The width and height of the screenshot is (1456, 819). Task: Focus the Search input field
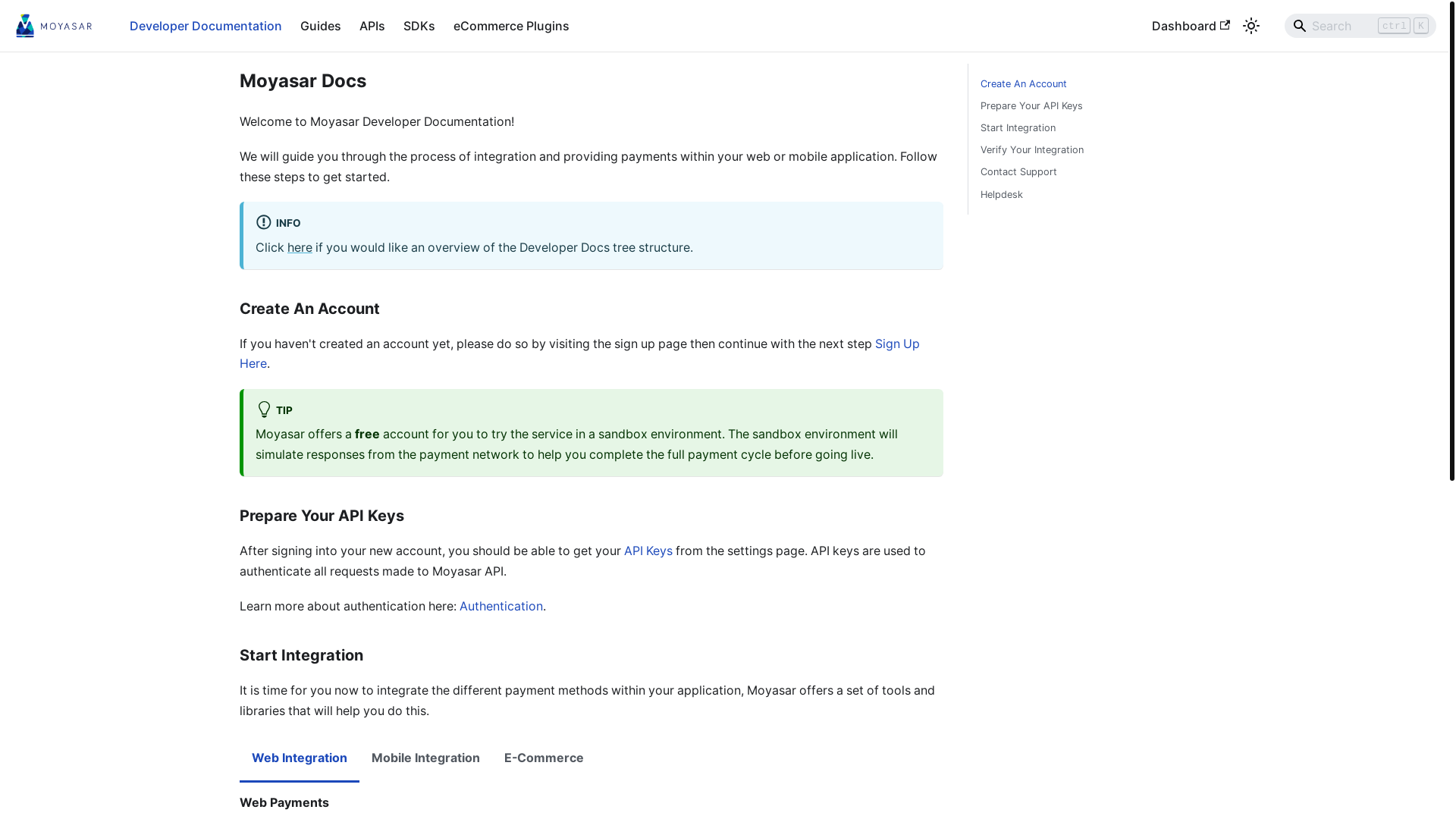pyautogui.click(x=1360, y=26)
